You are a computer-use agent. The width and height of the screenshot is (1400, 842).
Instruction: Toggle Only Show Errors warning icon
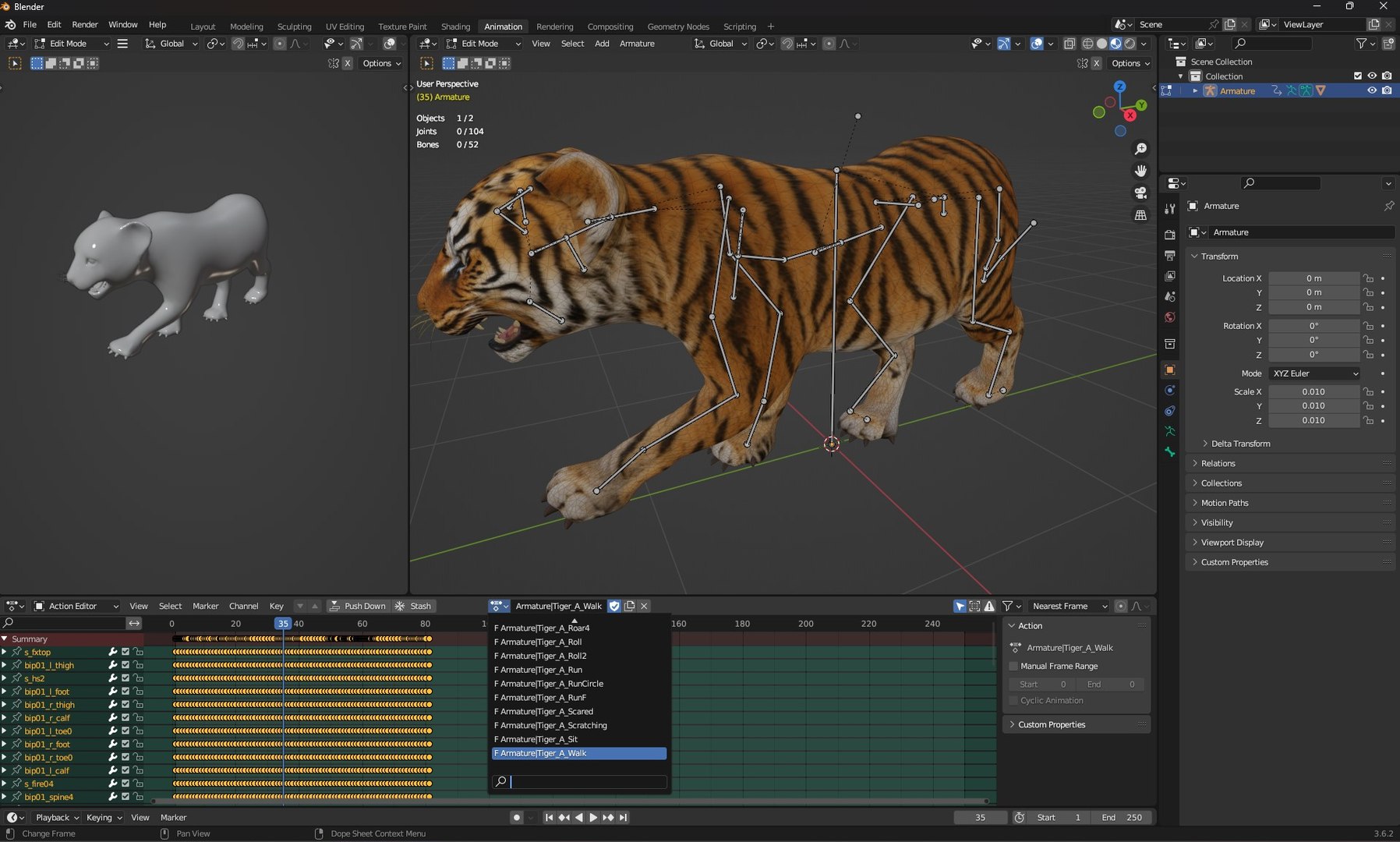(x=989, y=606)
